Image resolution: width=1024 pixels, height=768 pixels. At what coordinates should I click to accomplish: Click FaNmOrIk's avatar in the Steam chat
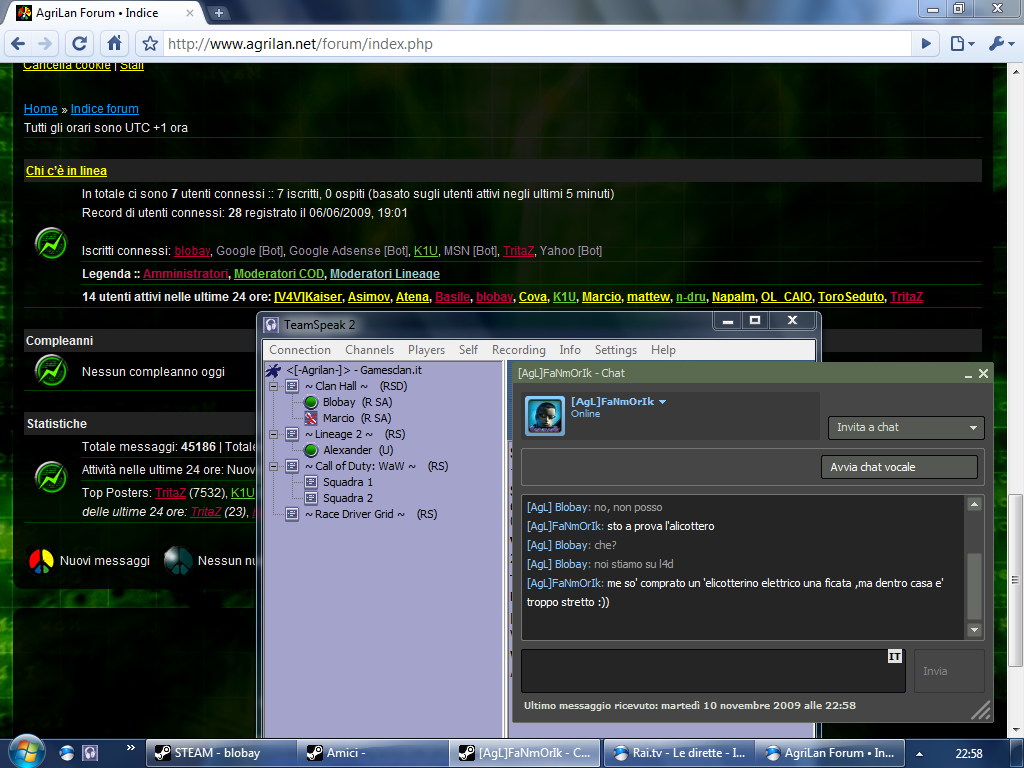545,416
